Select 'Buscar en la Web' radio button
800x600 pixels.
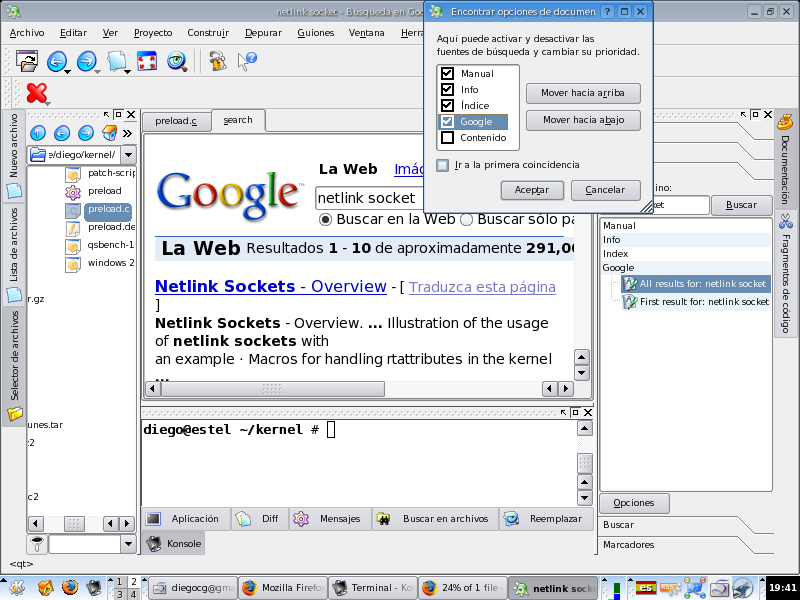pyautogui.click(x=325, y=219)
